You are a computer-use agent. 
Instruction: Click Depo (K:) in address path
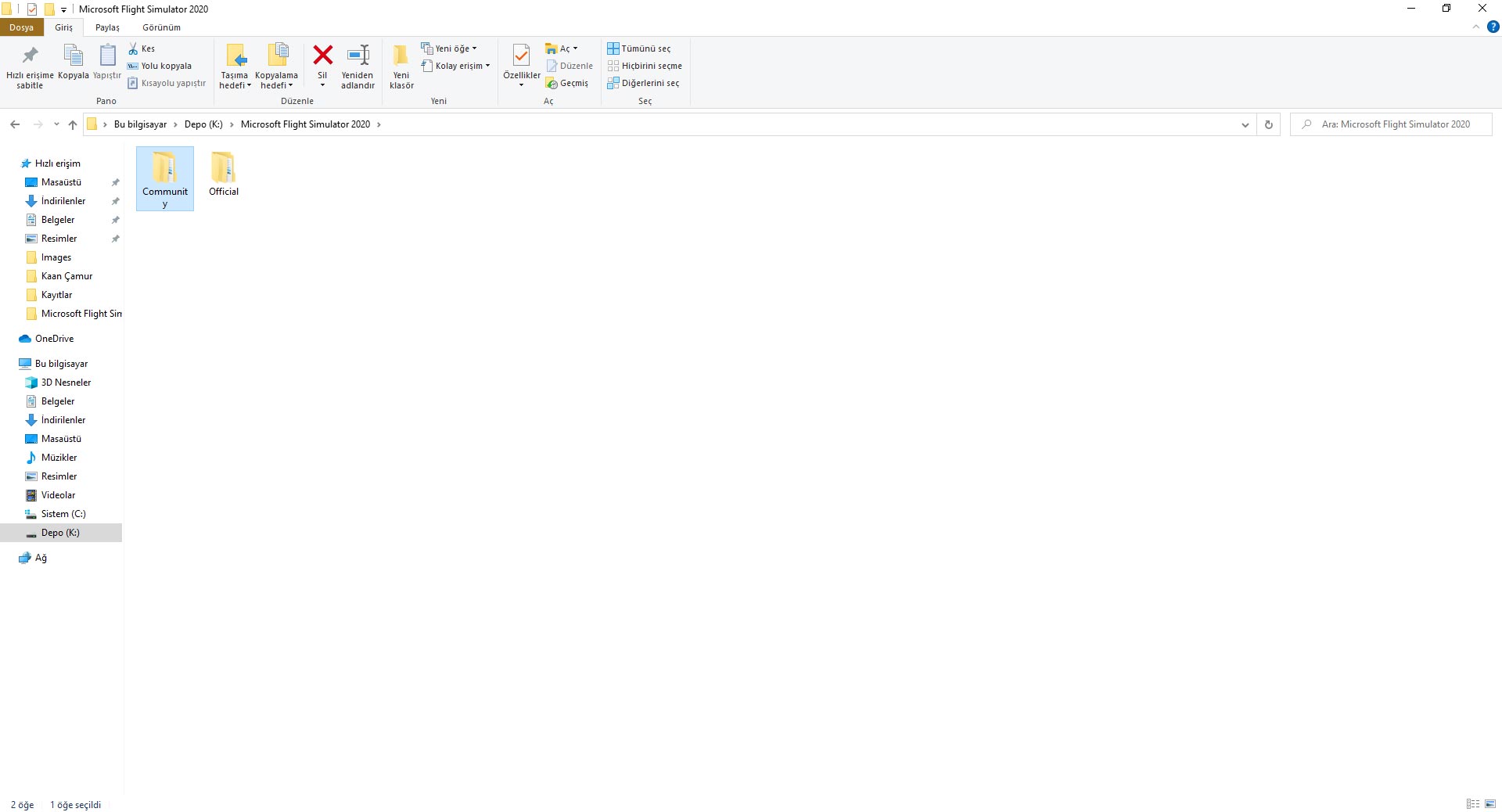pos(203,124)
